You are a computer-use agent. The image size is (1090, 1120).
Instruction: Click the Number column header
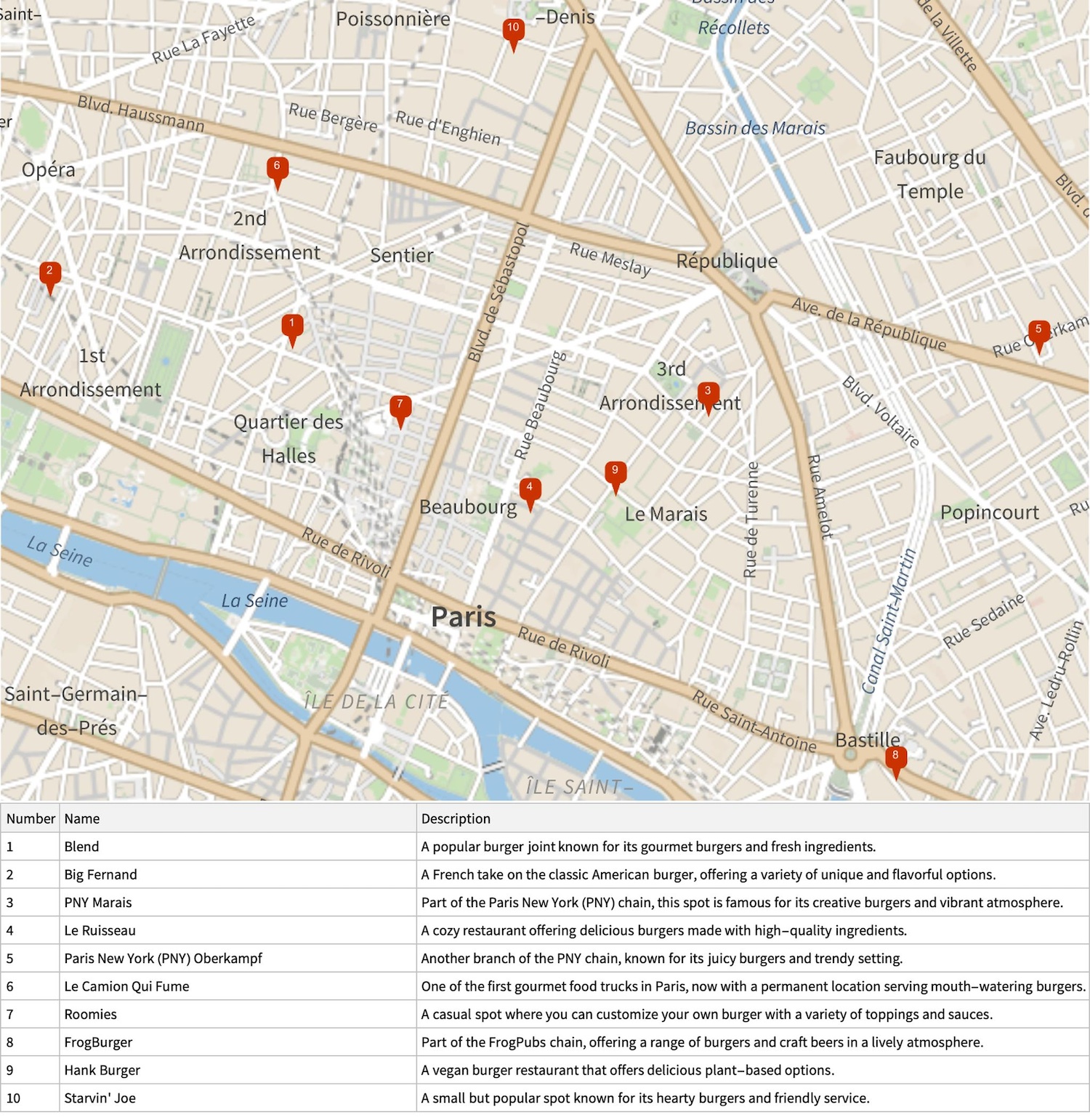click(31, 818)
